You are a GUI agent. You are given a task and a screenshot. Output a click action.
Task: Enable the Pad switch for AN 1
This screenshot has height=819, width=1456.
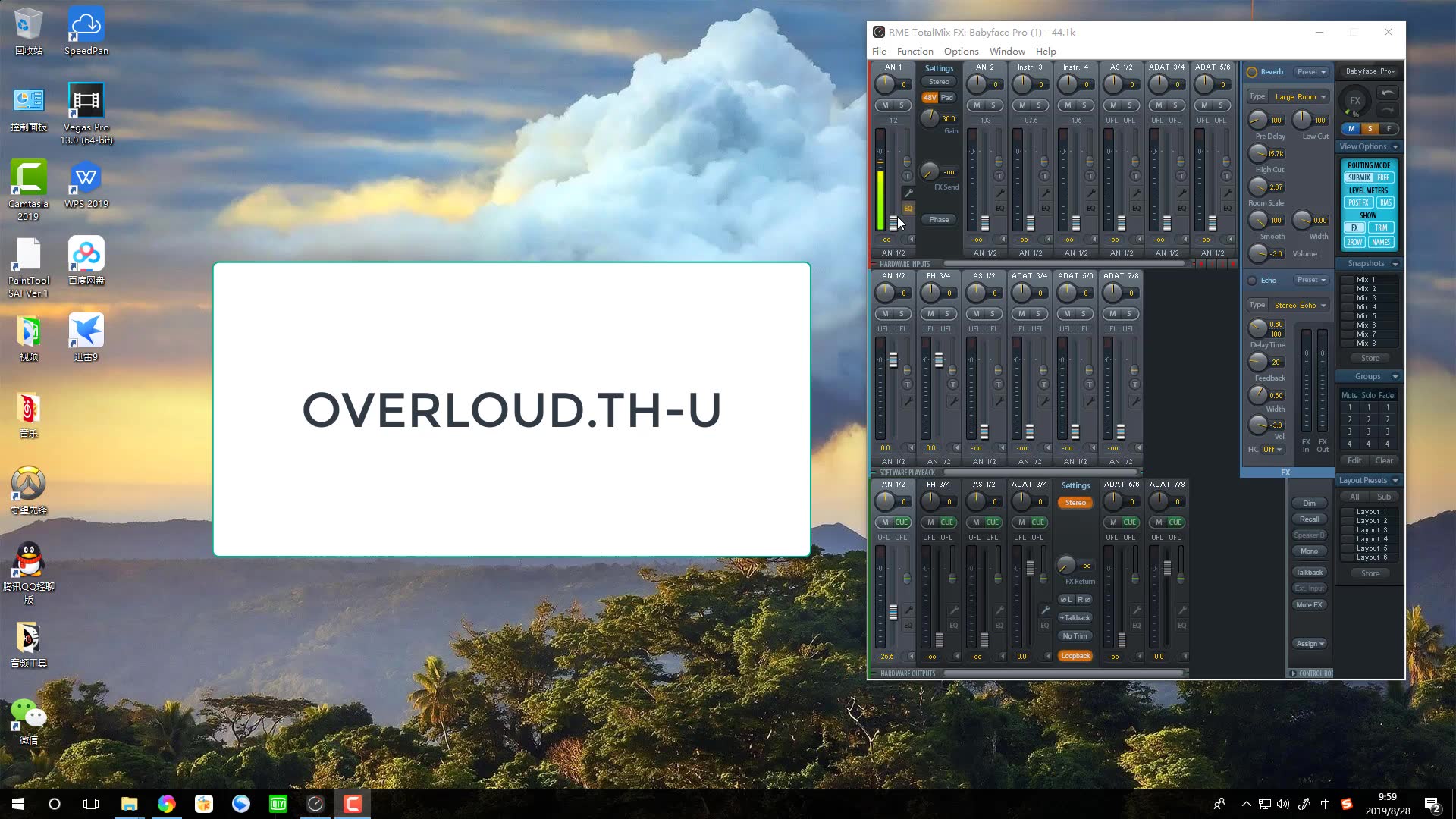click(947, 98)
